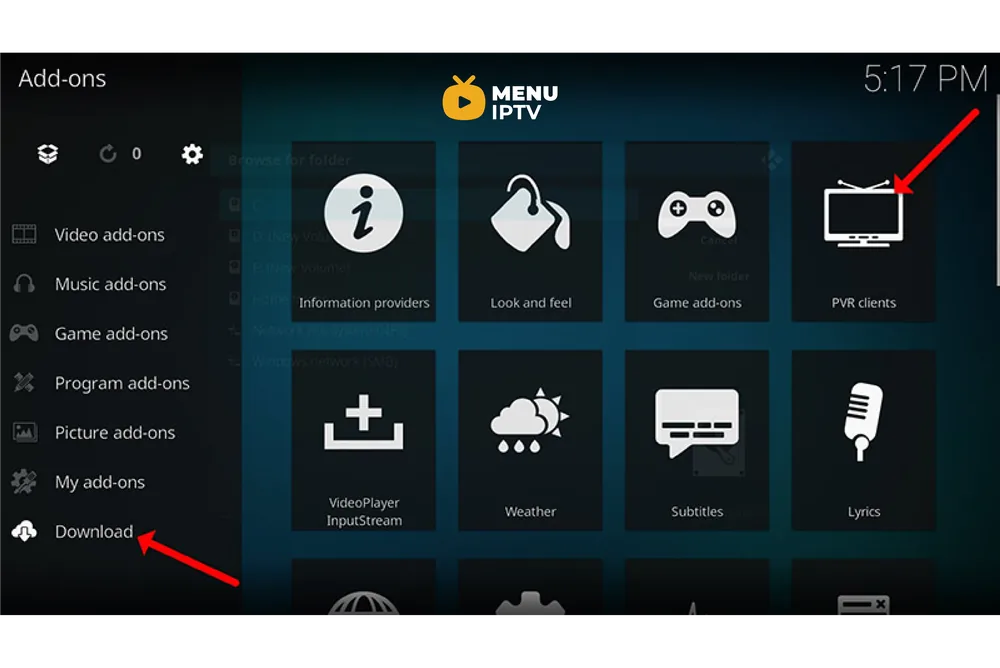Click the 5:17 PM clock
Image resolution: width=1000 pixels, height=668 pixels.
tap(925, 79)
